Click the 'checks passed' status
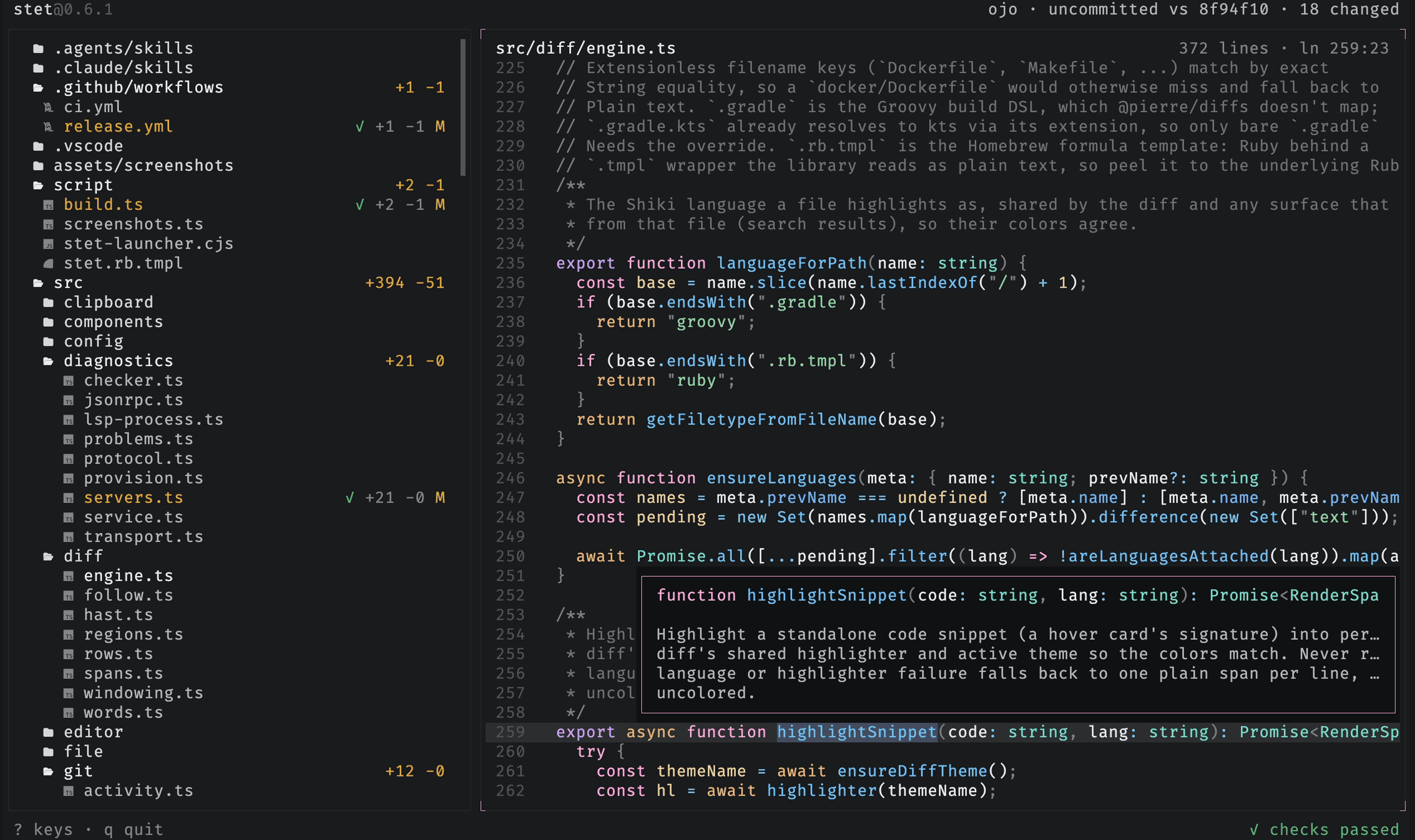 tap(1324, 830)
